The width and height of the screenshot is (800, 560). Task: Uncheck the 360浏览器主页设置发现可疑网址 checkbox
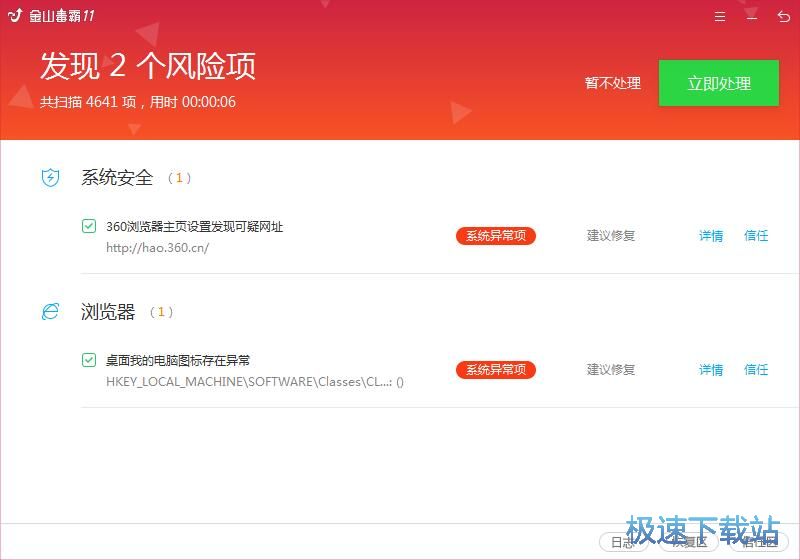(89, 225)
